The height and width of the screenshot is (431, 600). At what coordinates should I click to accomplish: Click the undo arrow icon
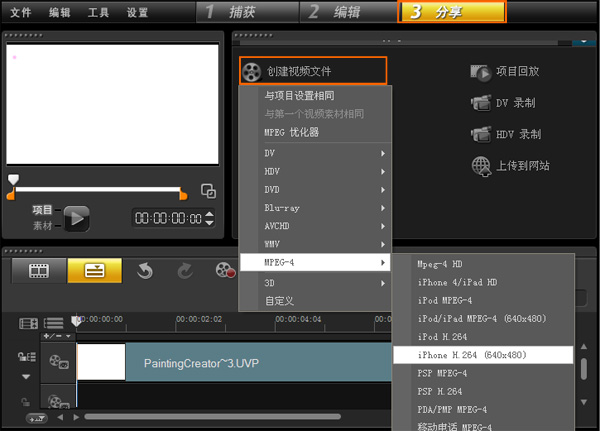point(145,271)
